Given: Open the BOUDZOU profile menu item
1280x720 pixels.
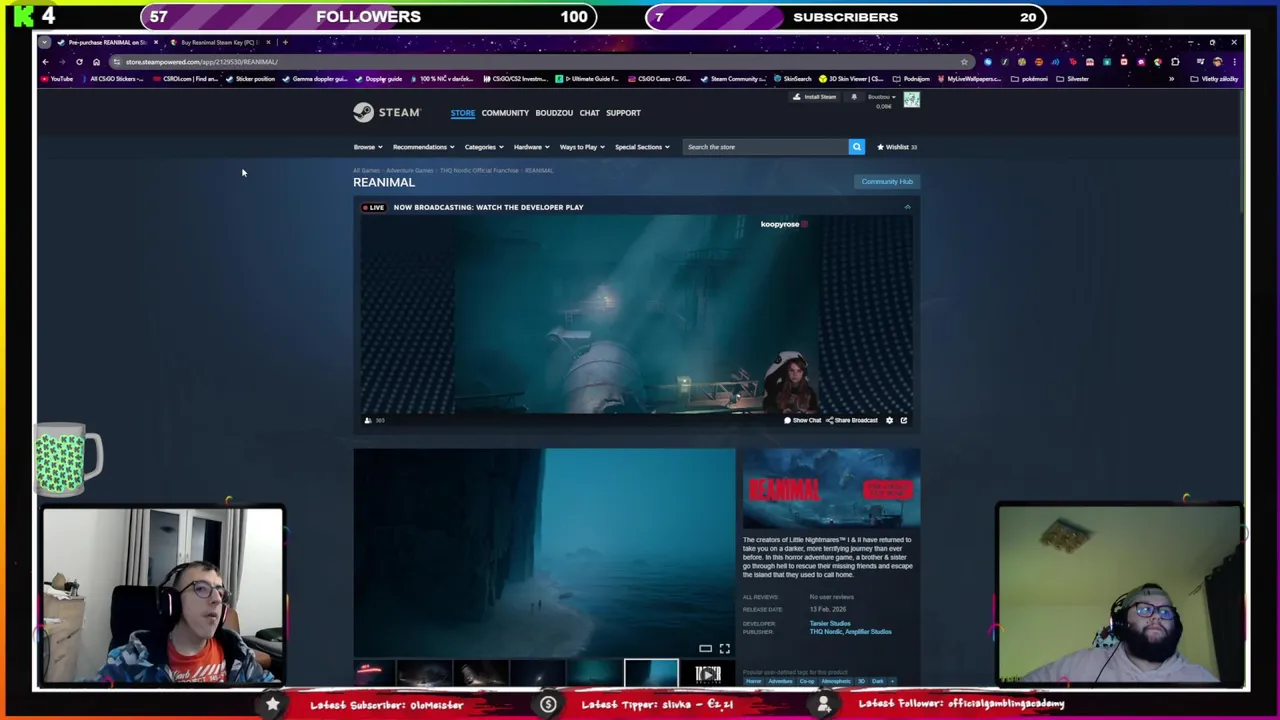Looking at the screenshot, I should (554, 113).
